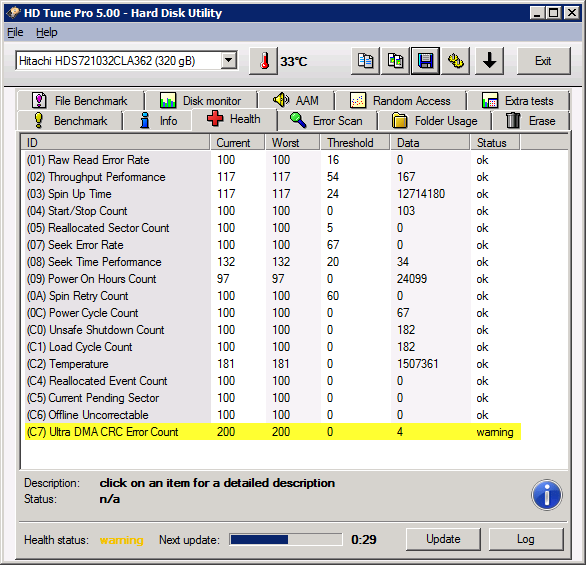Click the Log button

(526, 539)
